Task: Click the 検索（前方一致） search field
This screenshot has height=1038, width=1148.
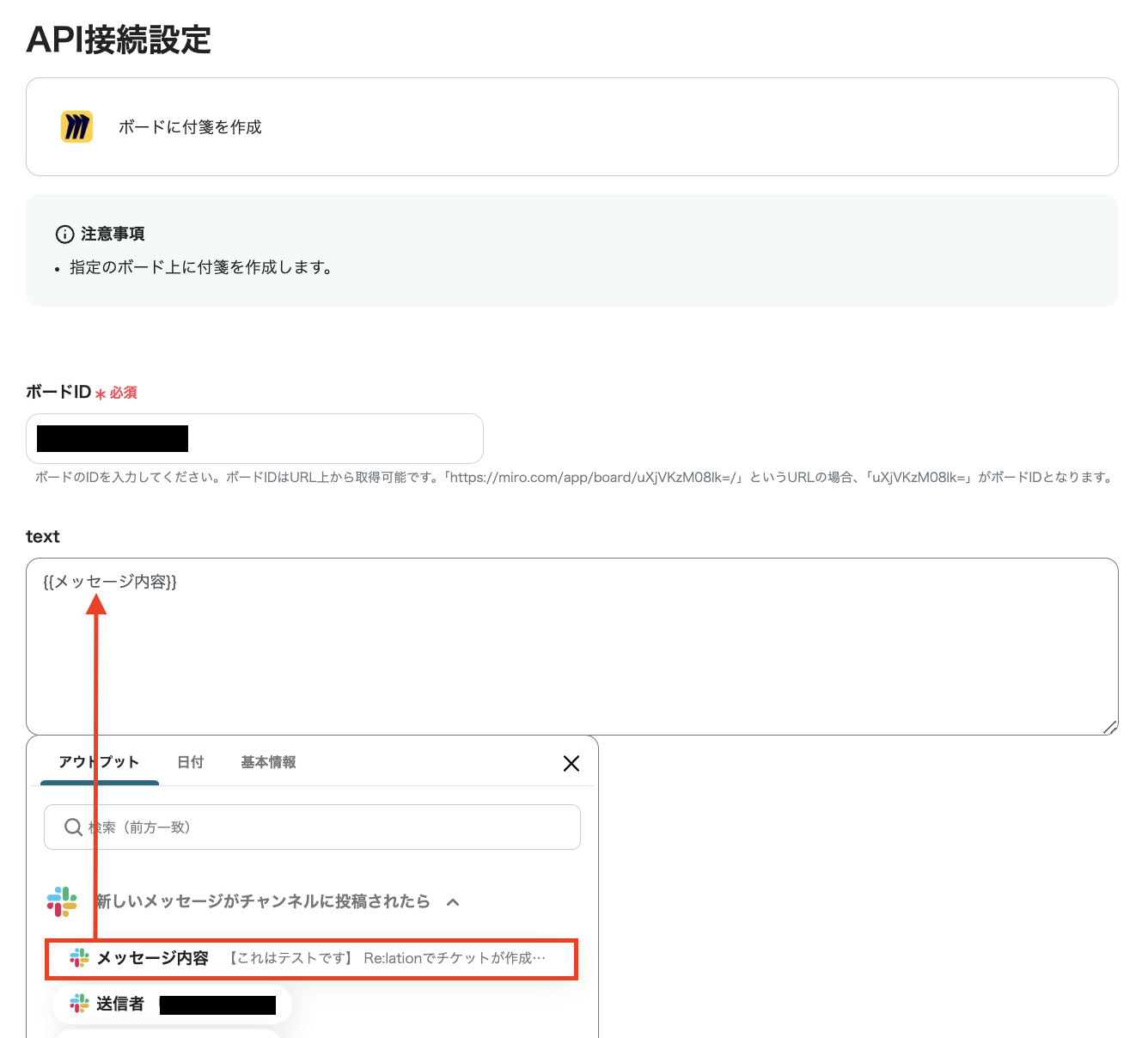Action: click(x=312, y=827)
